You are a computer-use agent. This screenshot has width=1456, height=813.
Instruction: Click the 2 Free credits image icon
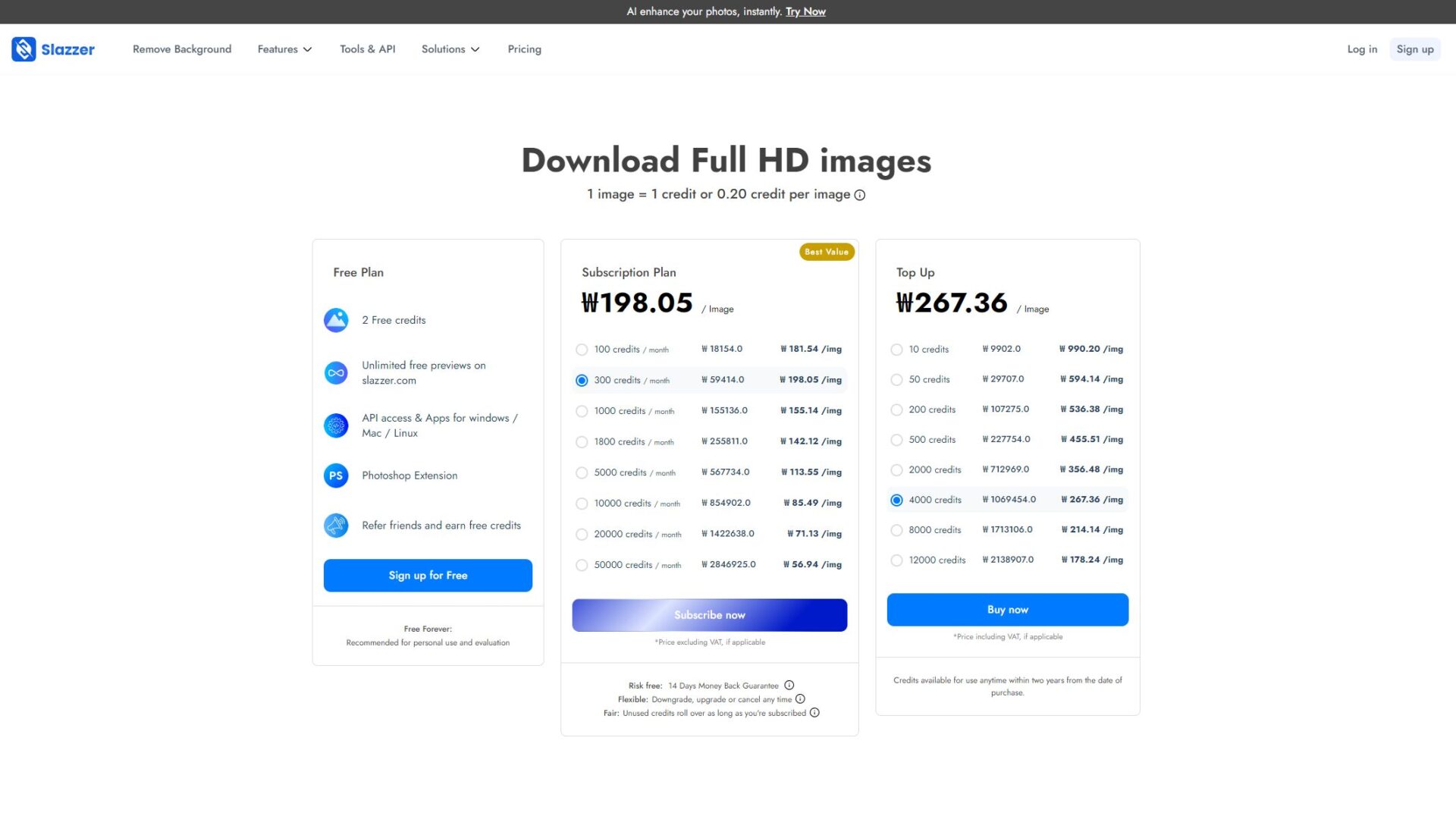(336, 320)
